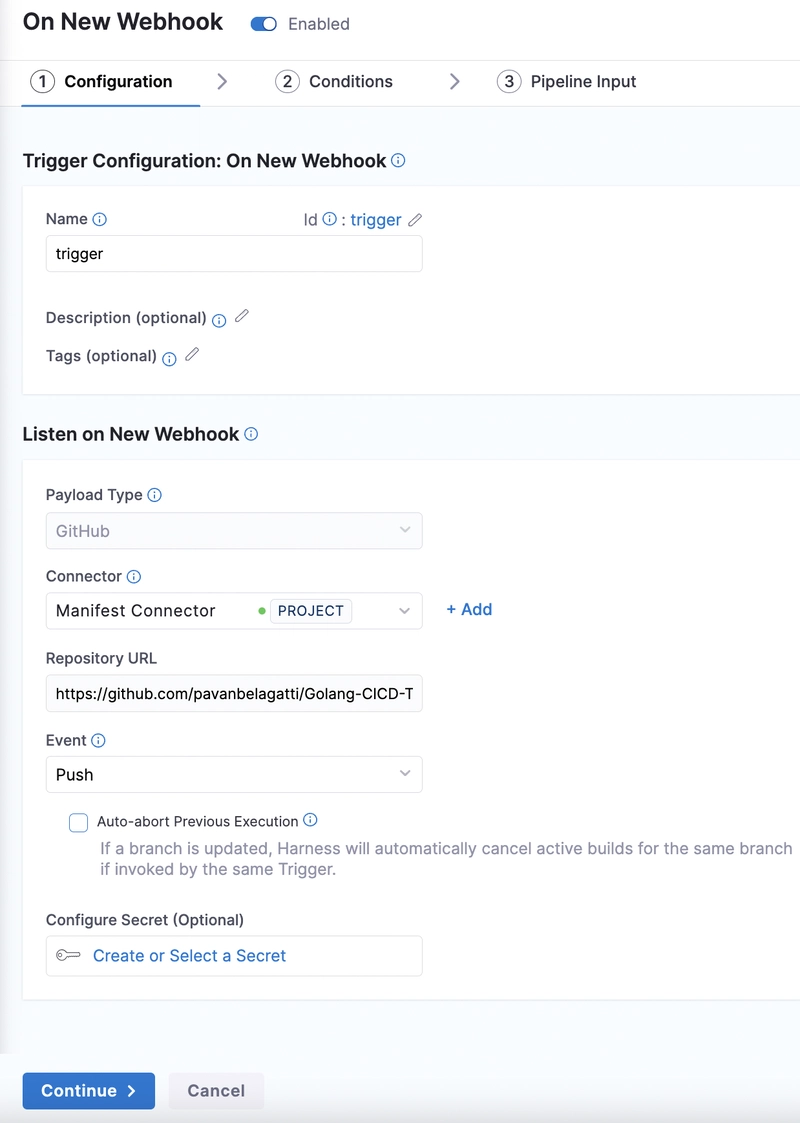This screenshot has height=1123, width=800.
Task: Click info icon next to Trigger Configuration heading
Action: 398,160
